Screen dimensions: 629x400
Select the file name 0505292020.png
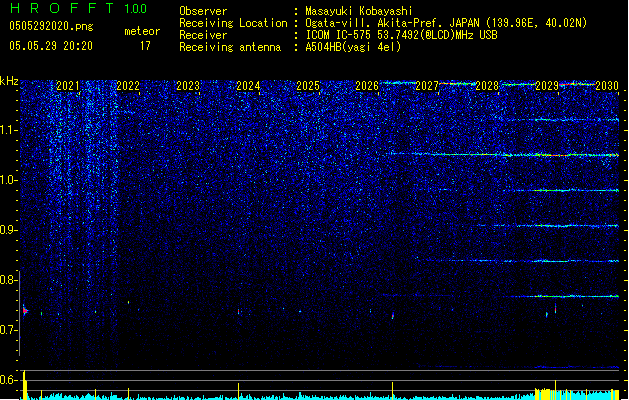coord(51,26)
